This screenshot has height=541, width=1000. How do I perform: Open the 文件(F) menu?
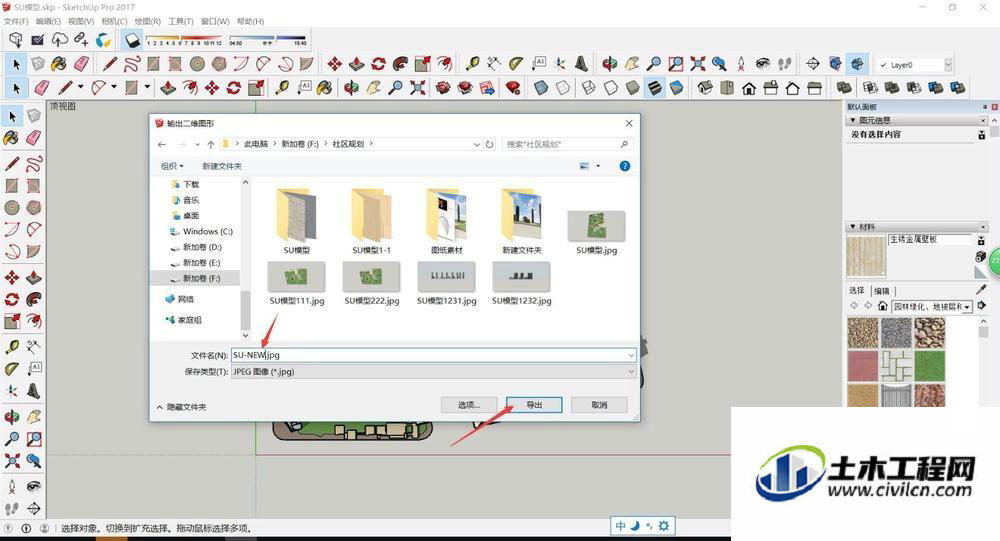pos(16,21)
